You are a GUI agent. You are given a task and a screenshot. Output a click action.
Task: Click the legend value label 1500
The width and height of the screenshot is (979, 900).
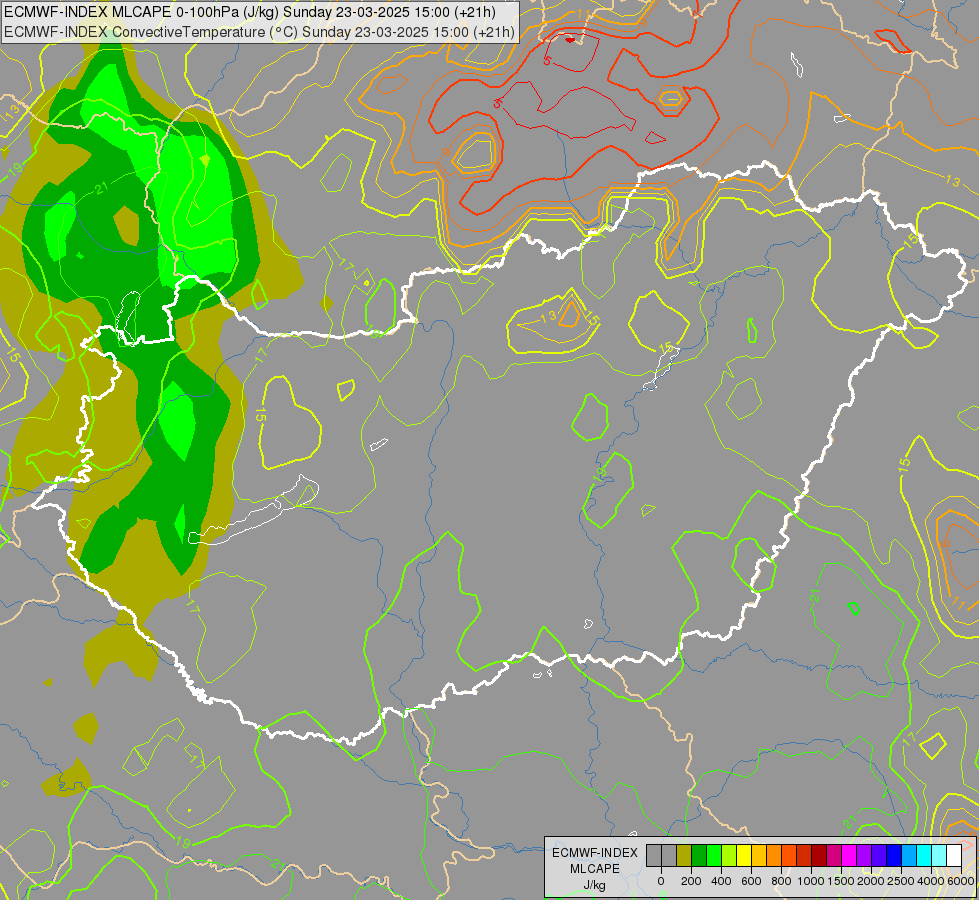(x=841, y=881)
